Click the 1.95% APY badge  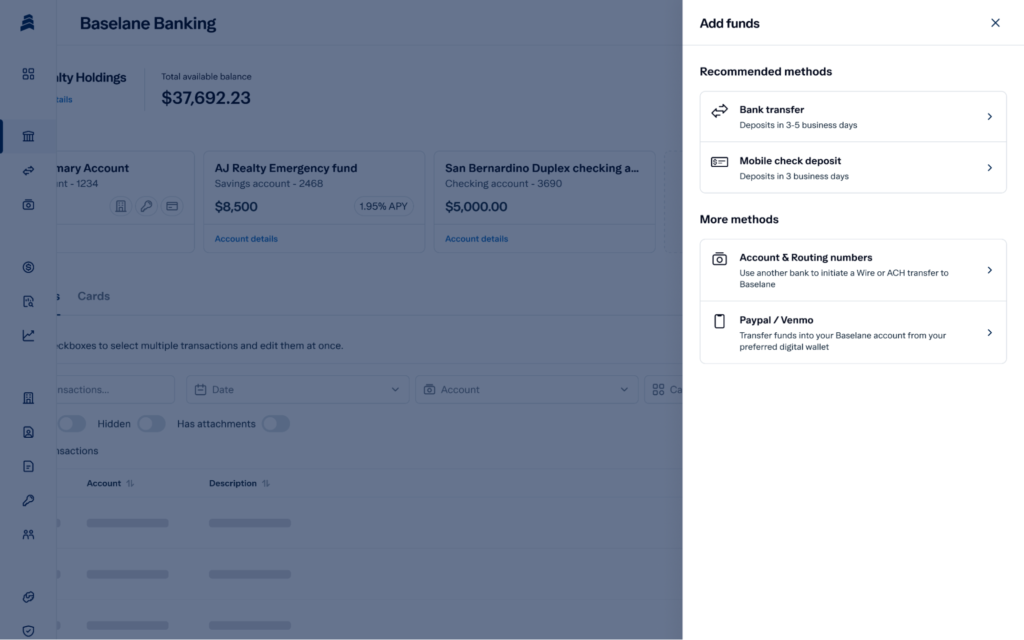(383, 206)
